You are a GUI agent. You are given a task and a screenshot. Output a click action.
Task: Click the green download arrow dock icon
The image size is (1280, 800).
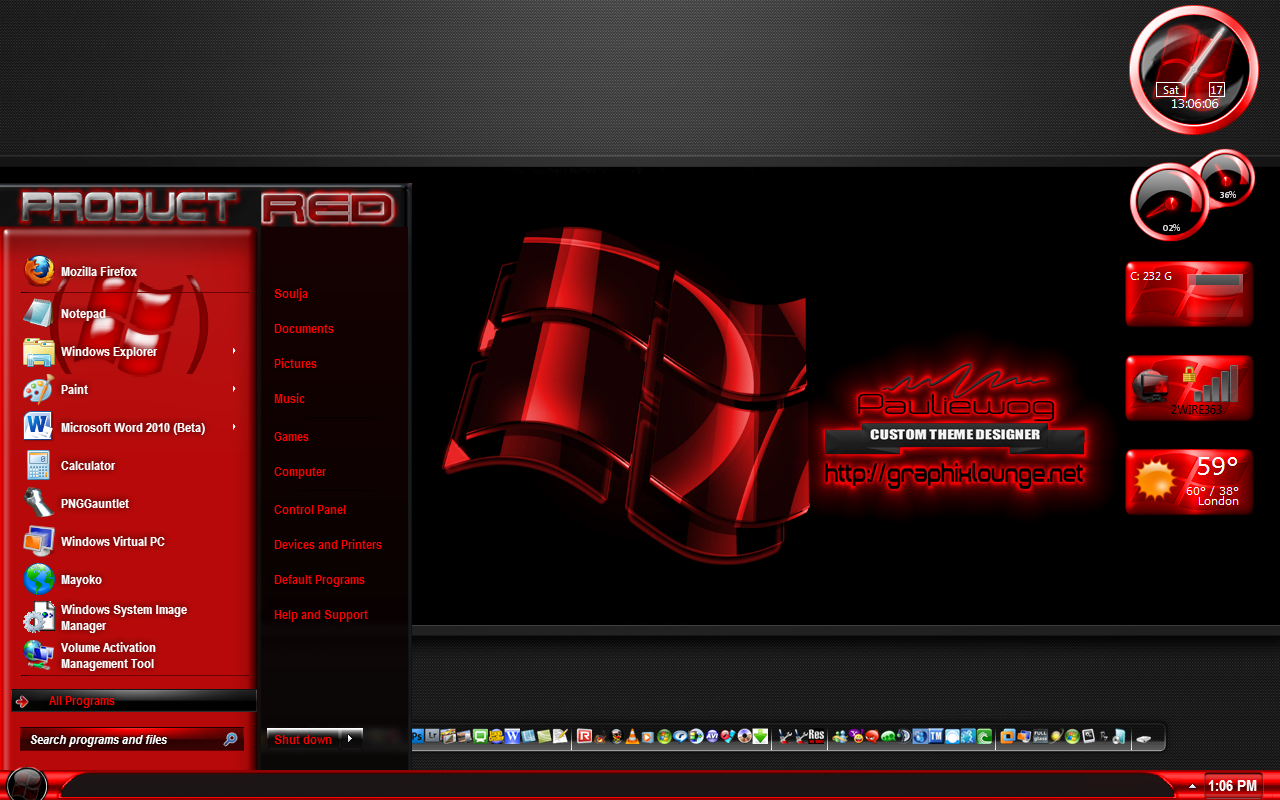click(x=760, y=736)
